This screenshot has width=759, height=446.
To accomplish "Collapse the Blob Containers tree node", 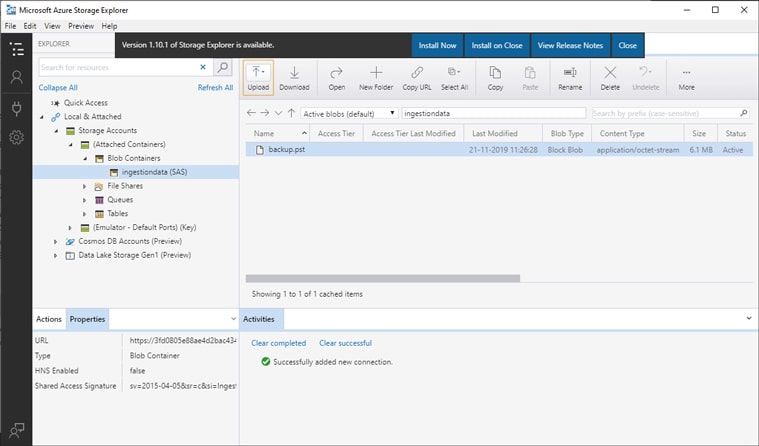I will tap(85, 158).
